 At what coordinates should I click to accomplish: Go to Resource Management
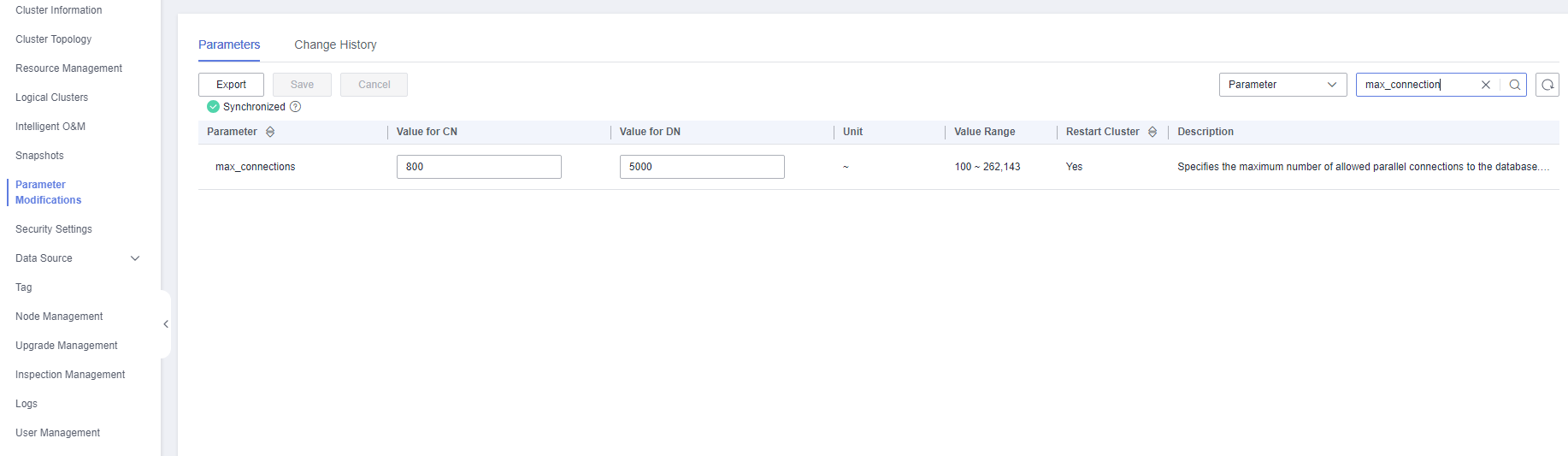pyautogui.click(x=68, y=68)
